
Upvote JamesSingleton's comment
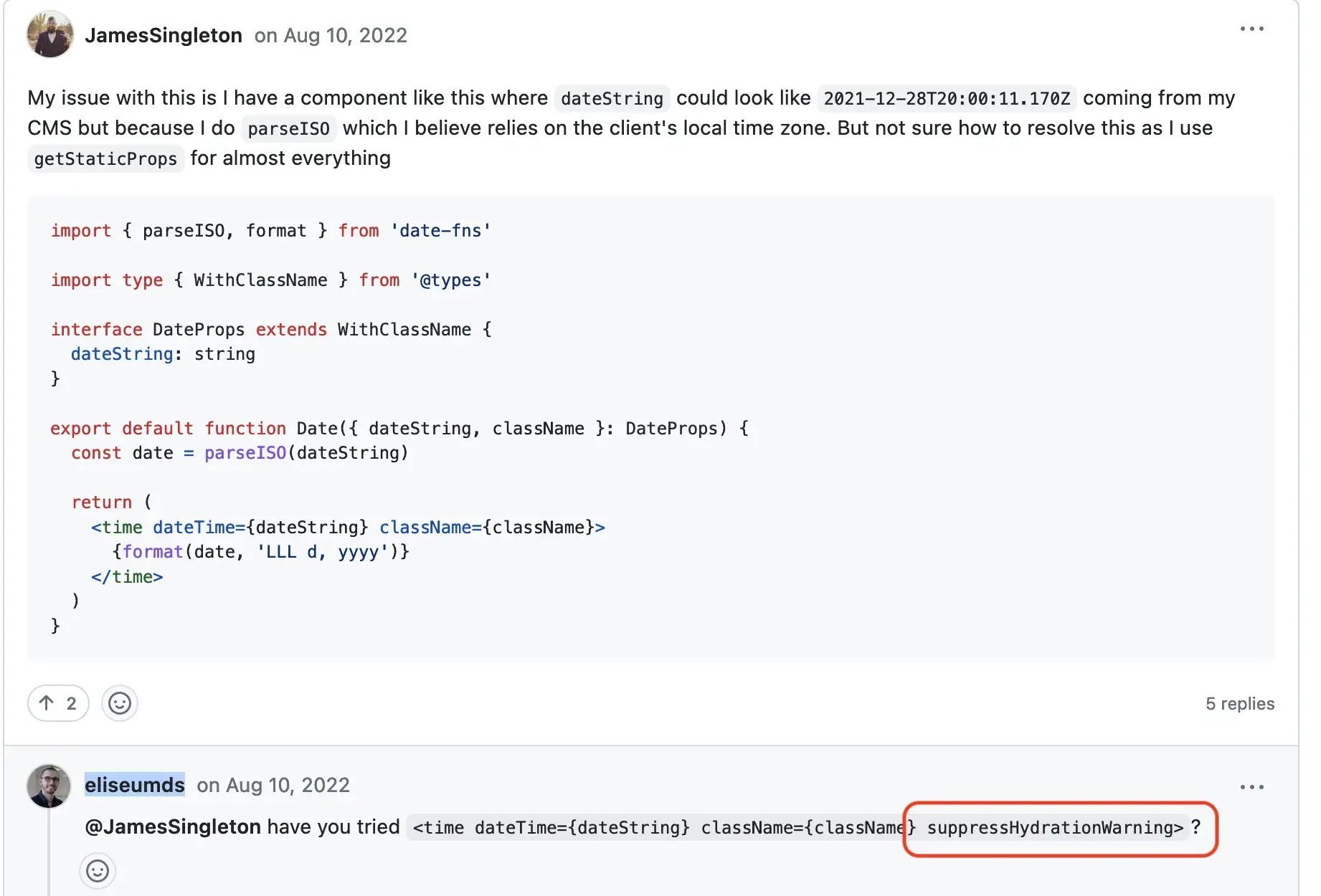(x=58, y=703)
